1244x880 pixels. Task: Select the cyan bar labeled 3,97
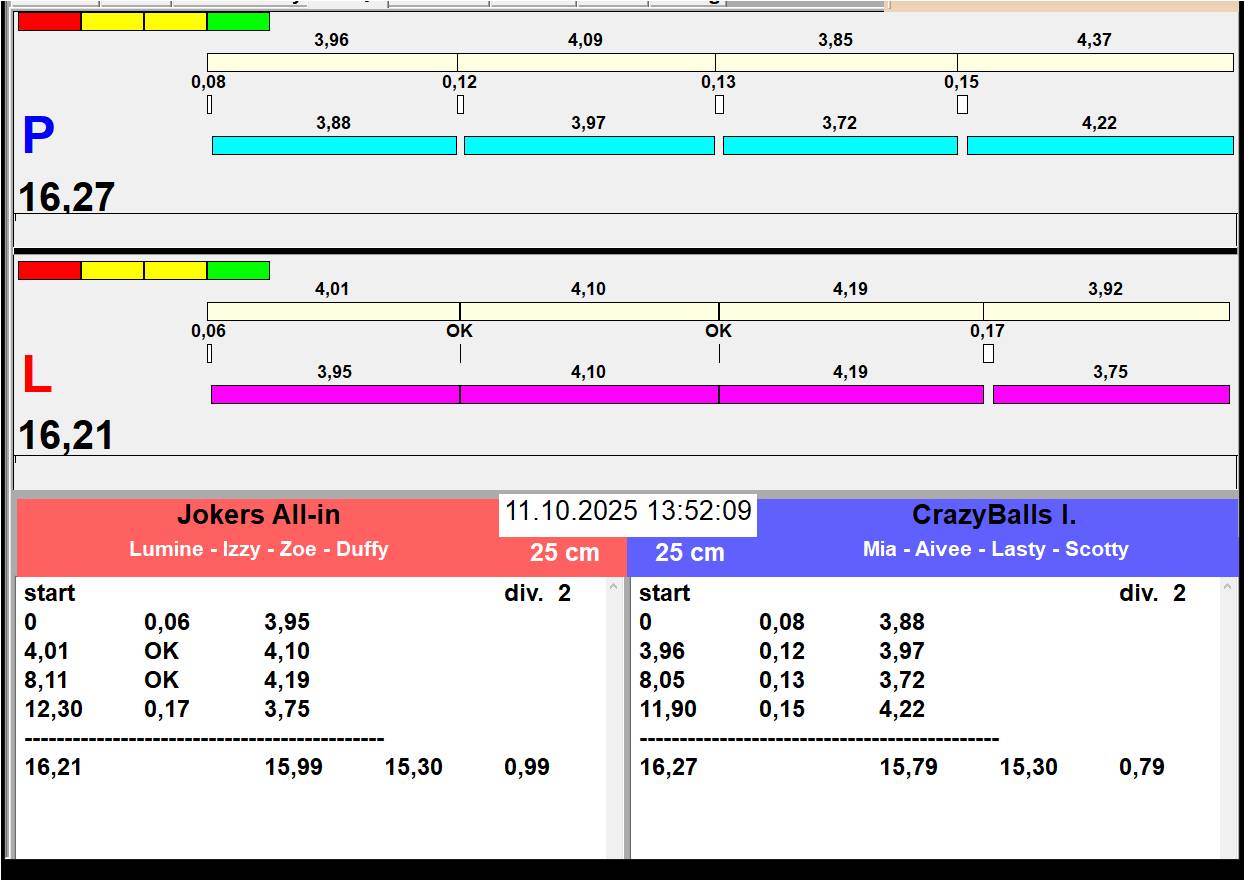[589, 145]
